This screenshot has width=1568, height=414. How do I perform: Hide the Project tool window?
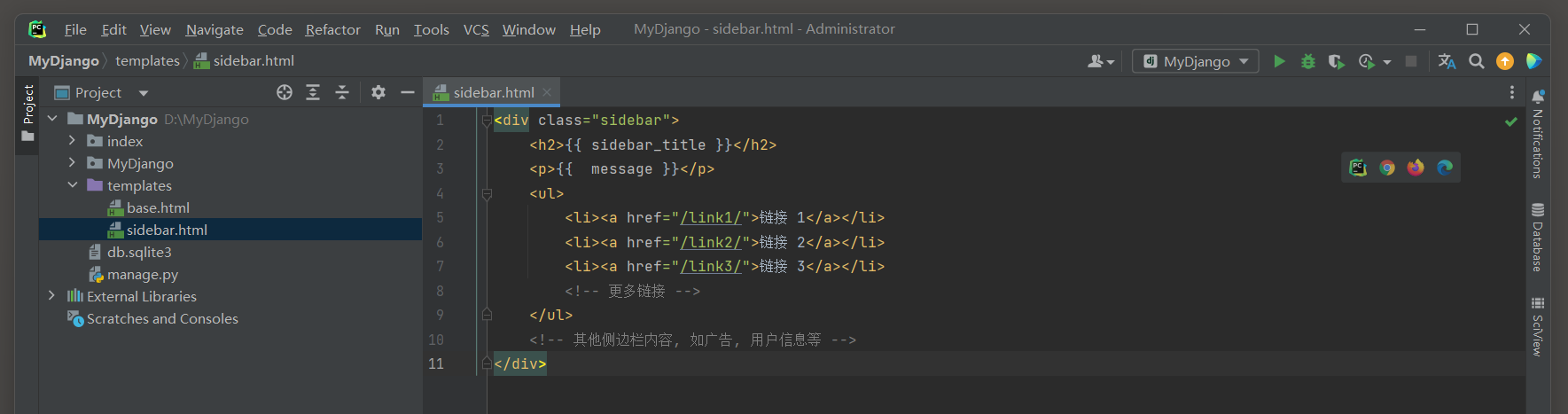[408, 92]
